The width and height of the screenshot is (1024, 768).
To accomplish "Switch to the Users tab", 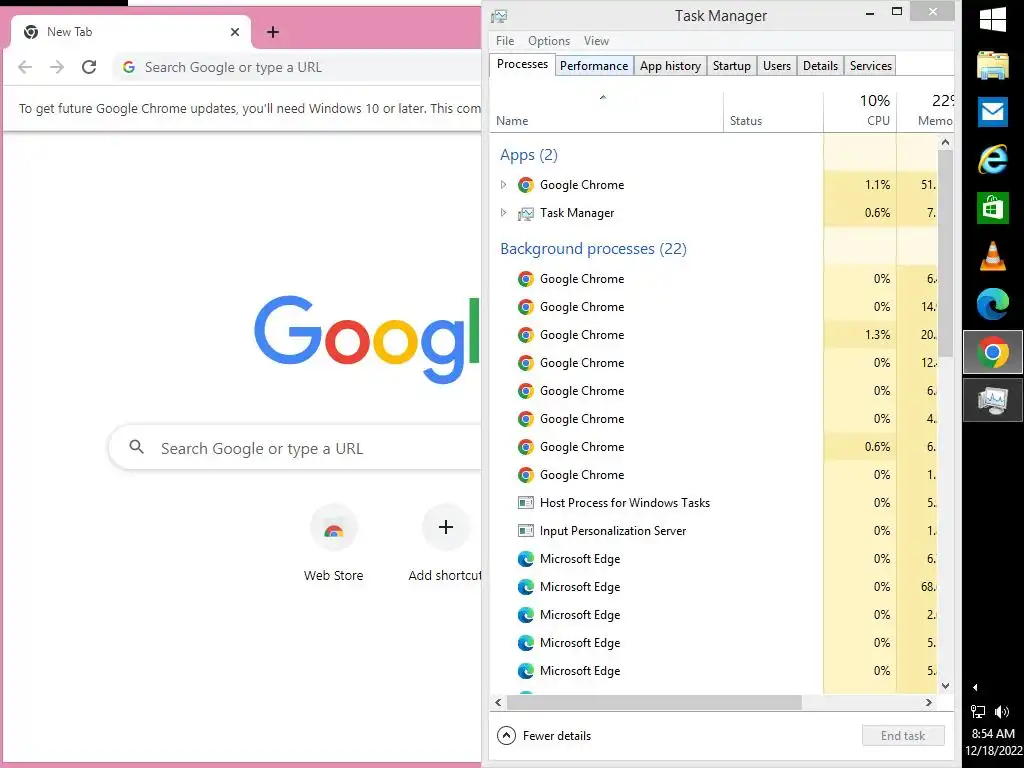I will [x=776, y=66].
